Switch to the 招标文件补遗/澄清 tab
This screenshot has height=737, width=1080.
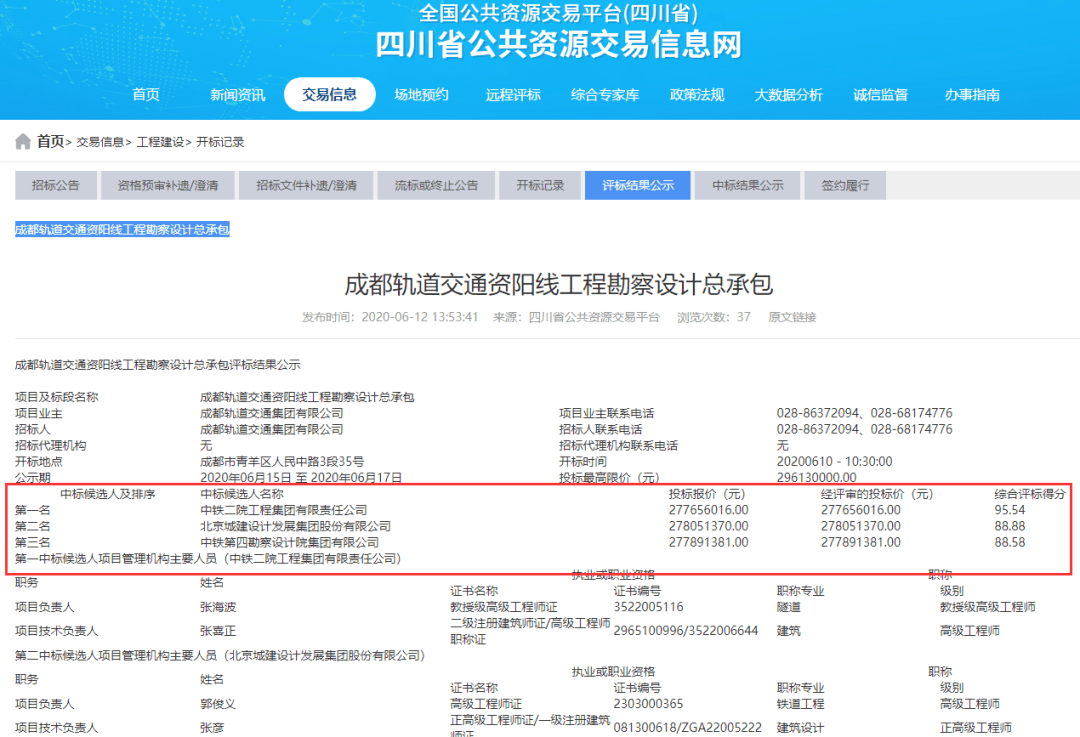pyautogui.click(x=306, y=185)
